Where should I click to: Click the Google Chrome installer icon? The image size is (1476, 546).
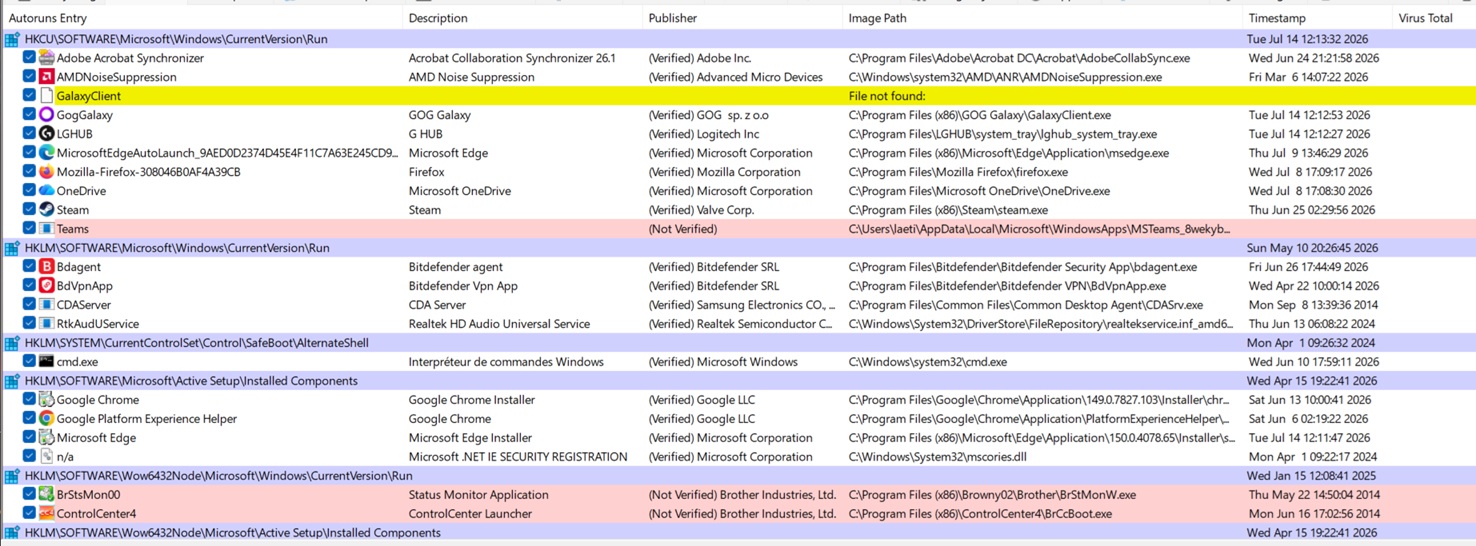(x=46, y=400)
